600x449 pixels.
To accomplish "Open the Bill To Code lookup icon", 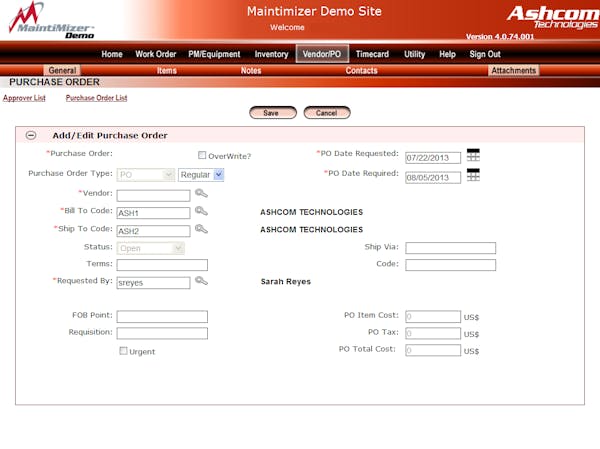I will click(201, 211).
